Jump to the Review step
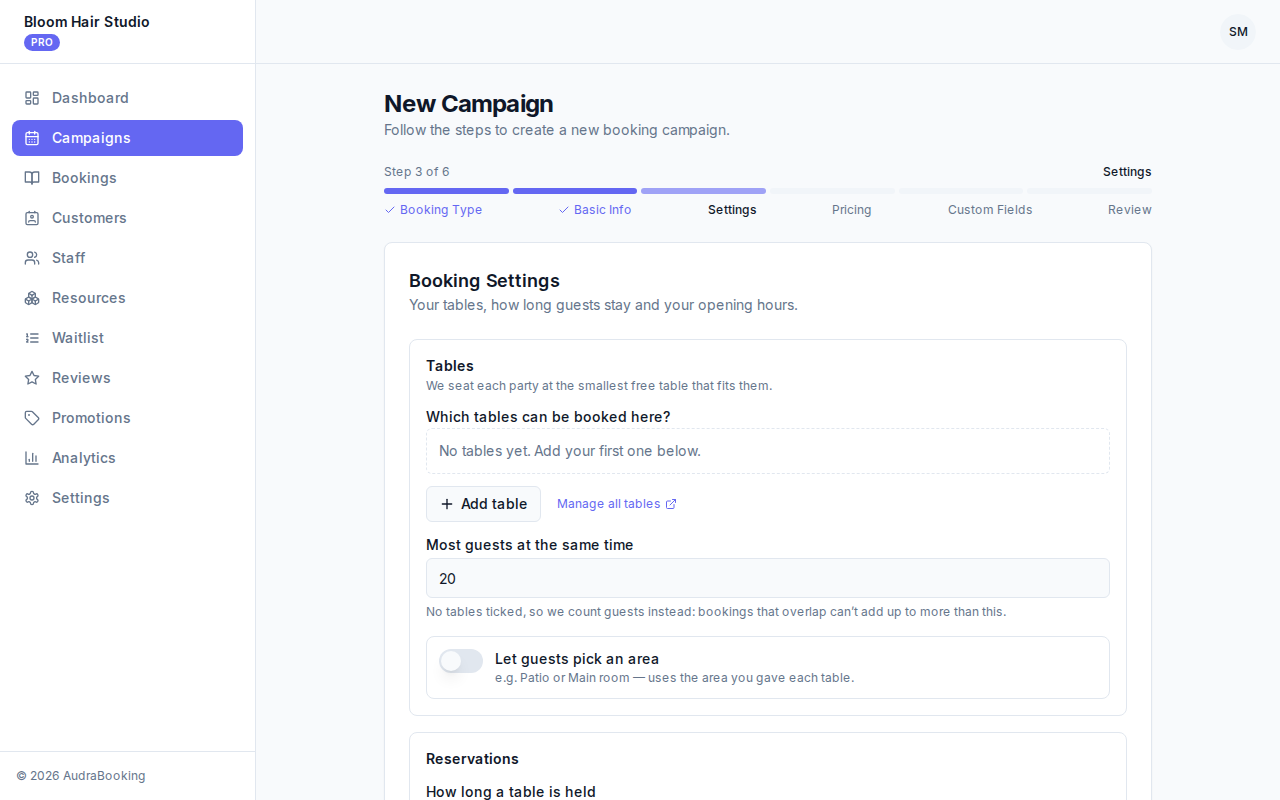The width and height of the screenshot is (1280, 800). click(x=1130, y=210)
